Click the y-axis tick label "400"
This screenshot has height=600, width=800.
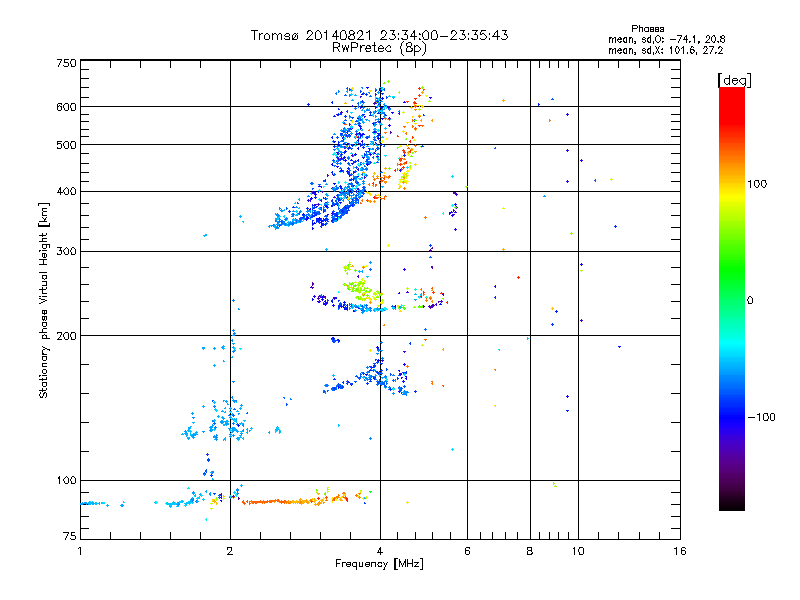(66, 192)
